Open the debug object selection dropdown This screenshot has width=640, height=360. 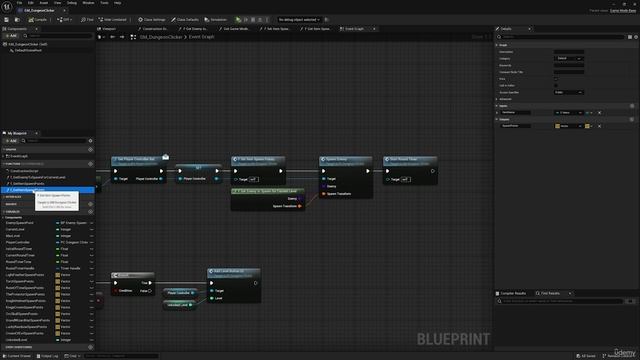pos(299,20)
